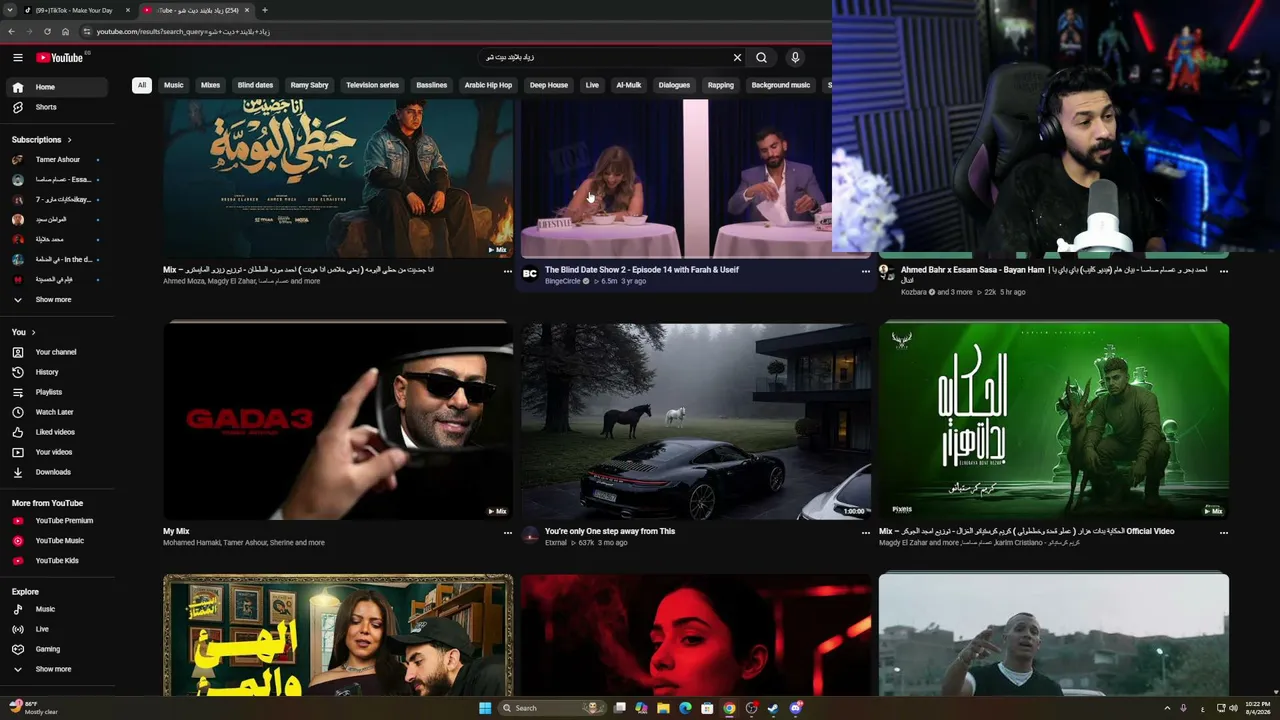Open Liked videos in the sidebar
1280x720 pixels.
point(55,432)
